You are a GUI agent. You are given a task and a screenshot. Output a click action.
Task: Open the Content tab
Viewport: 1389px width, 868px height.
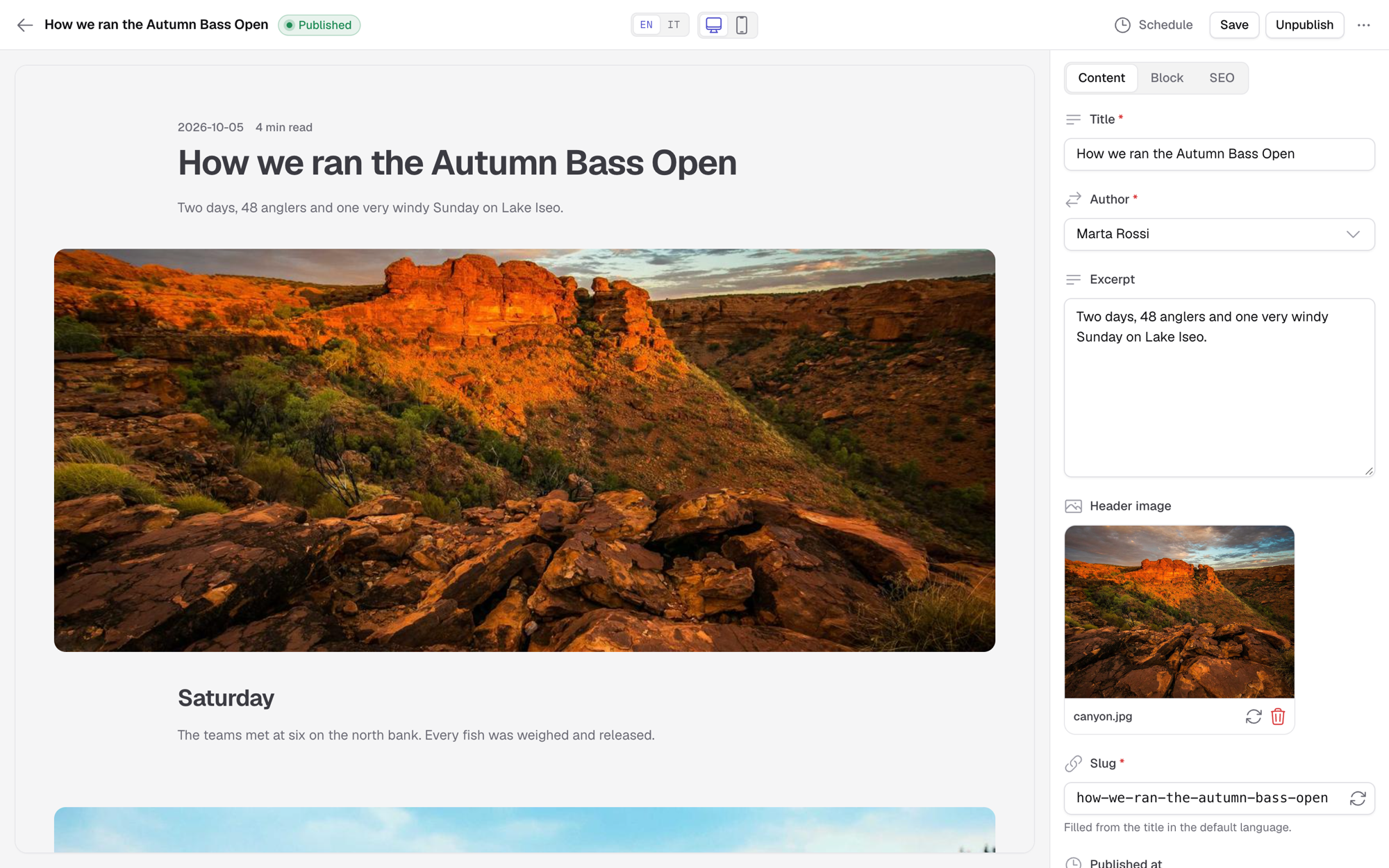[1101, 78]
